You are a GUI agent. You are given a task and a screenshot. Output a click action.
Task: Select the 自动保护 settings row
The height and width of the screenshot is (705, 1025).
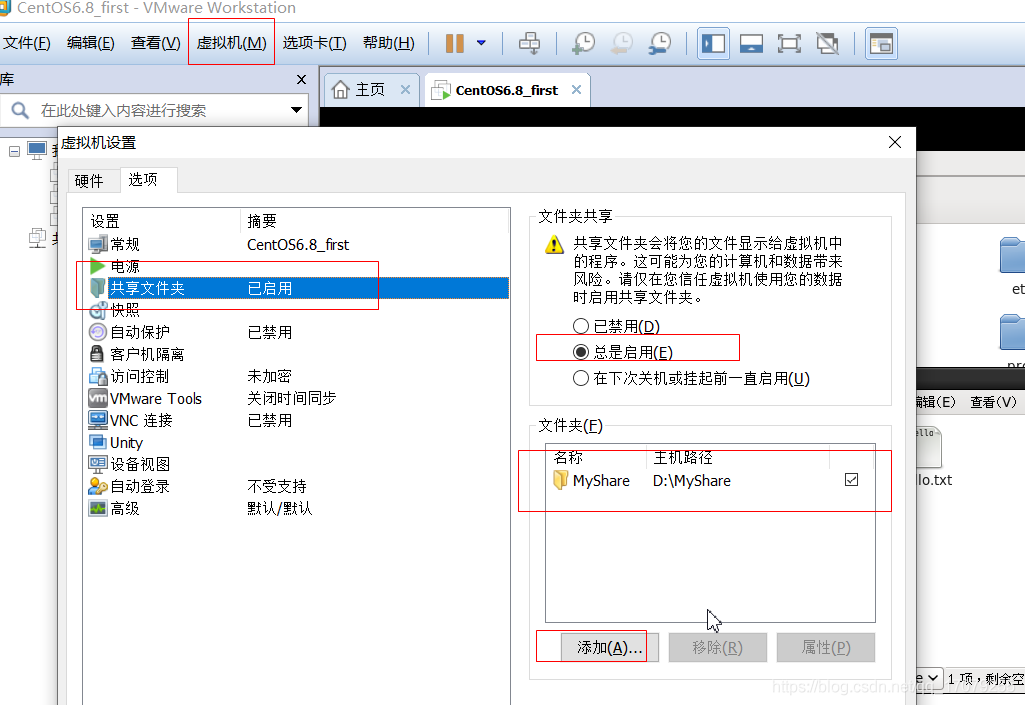click(298, 332)
